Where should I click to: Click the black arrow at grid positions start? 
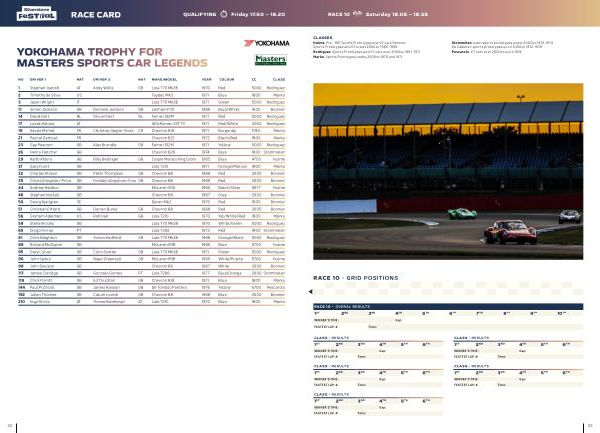(x=311, y=291)
